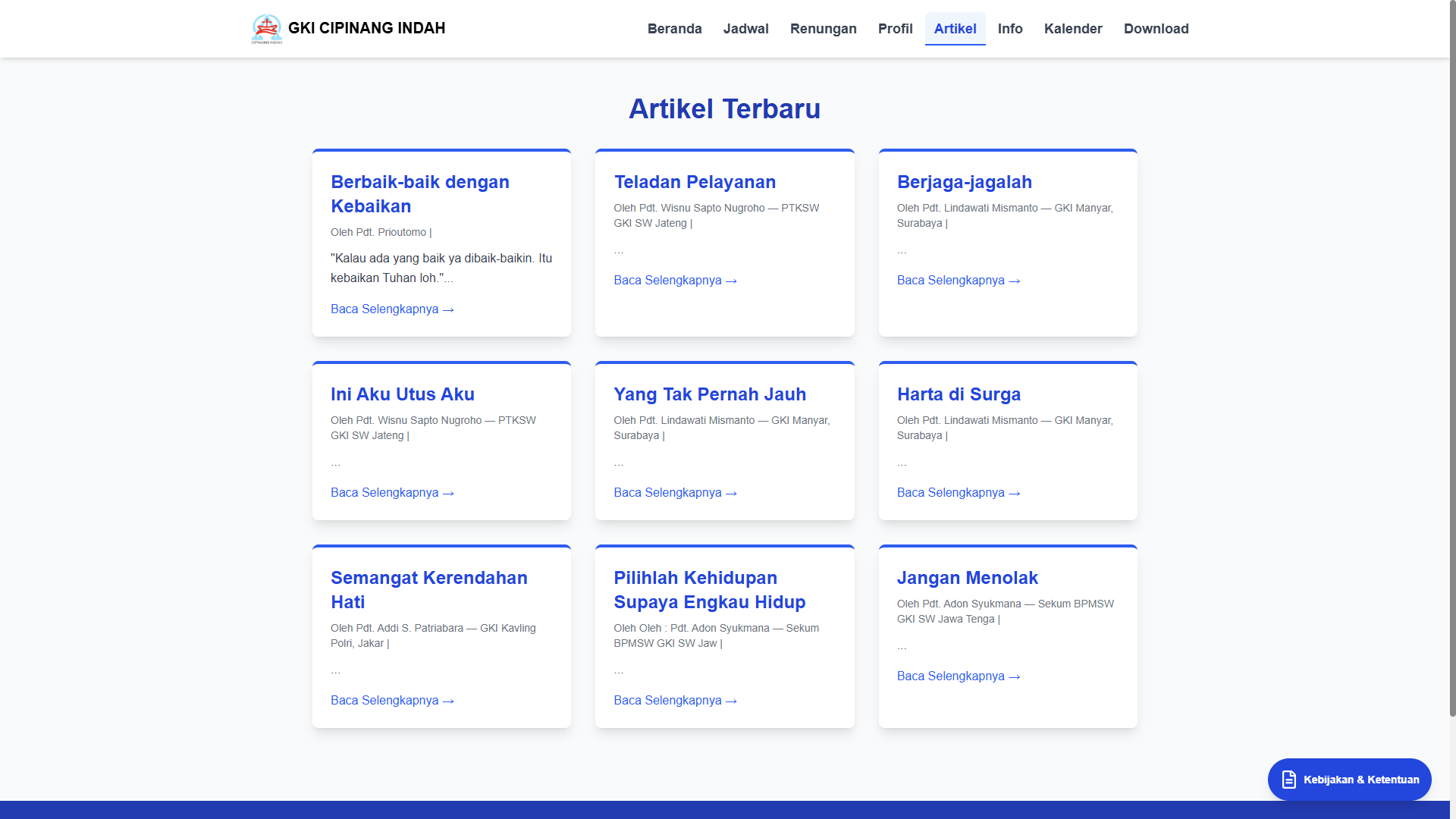Go to the Jadwal page
Viewport: 1456px width, 819px height.
point(745,29)
